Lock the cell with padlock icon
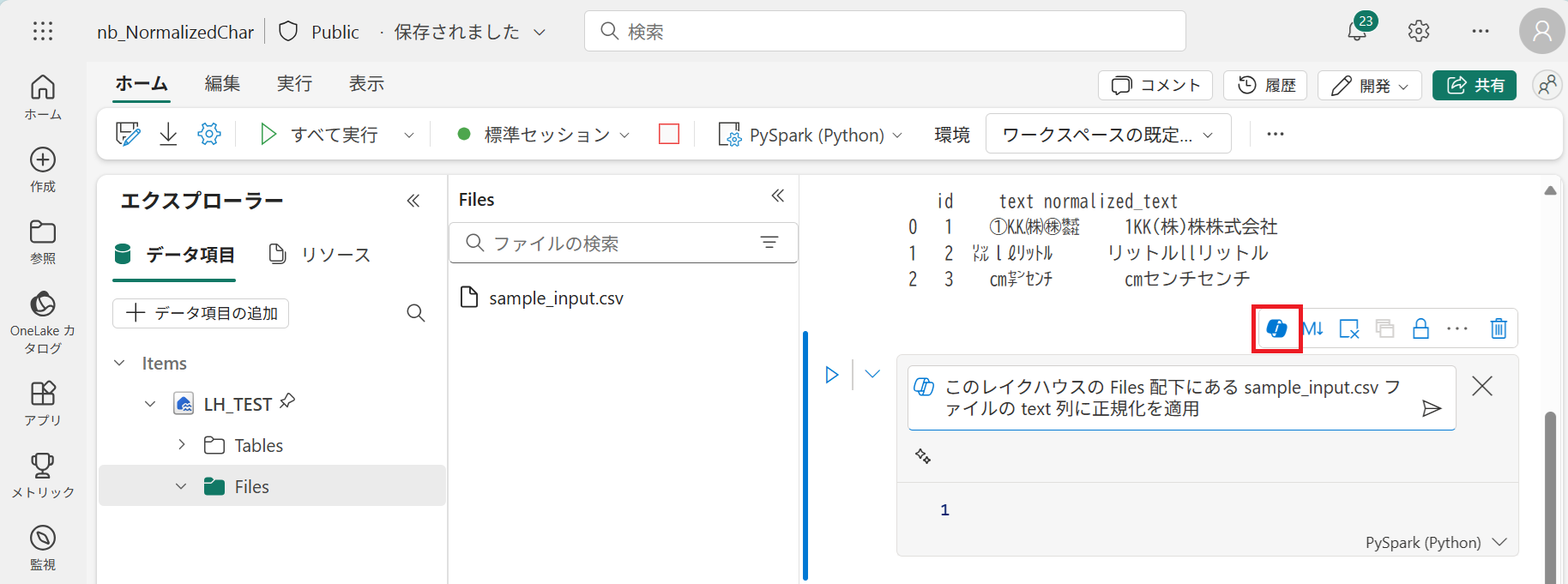 click(x=1420, y=328)
